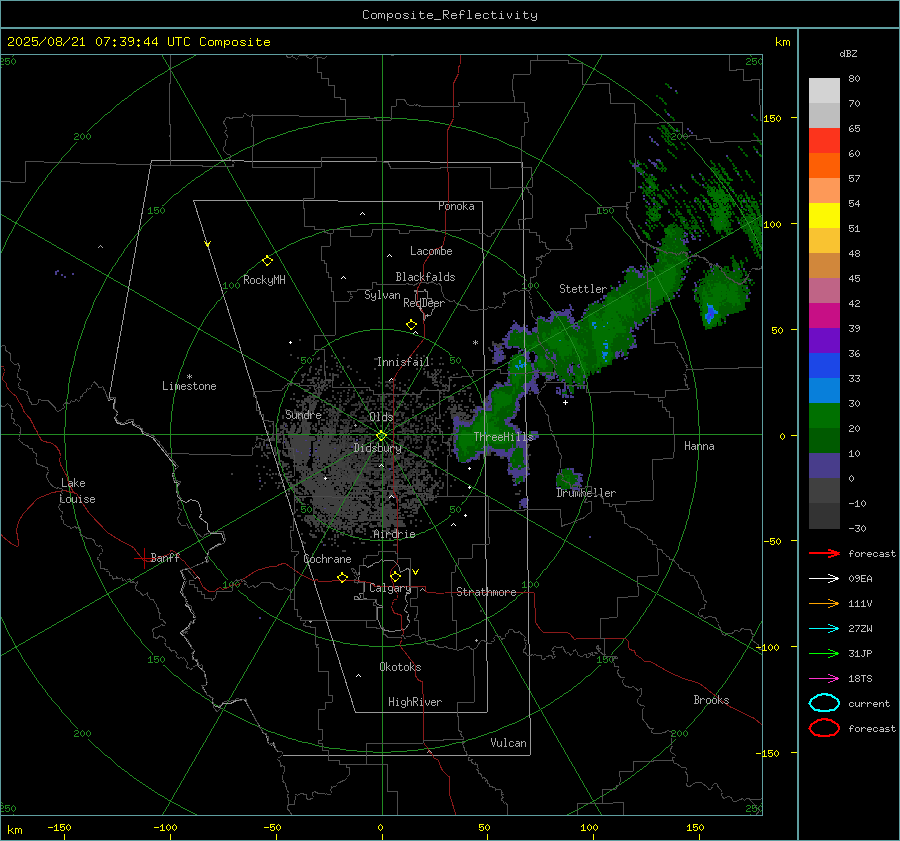The height and width of the screenshot is (841, 900).
Task: Click the Innisfail town label
Action: 403,362
